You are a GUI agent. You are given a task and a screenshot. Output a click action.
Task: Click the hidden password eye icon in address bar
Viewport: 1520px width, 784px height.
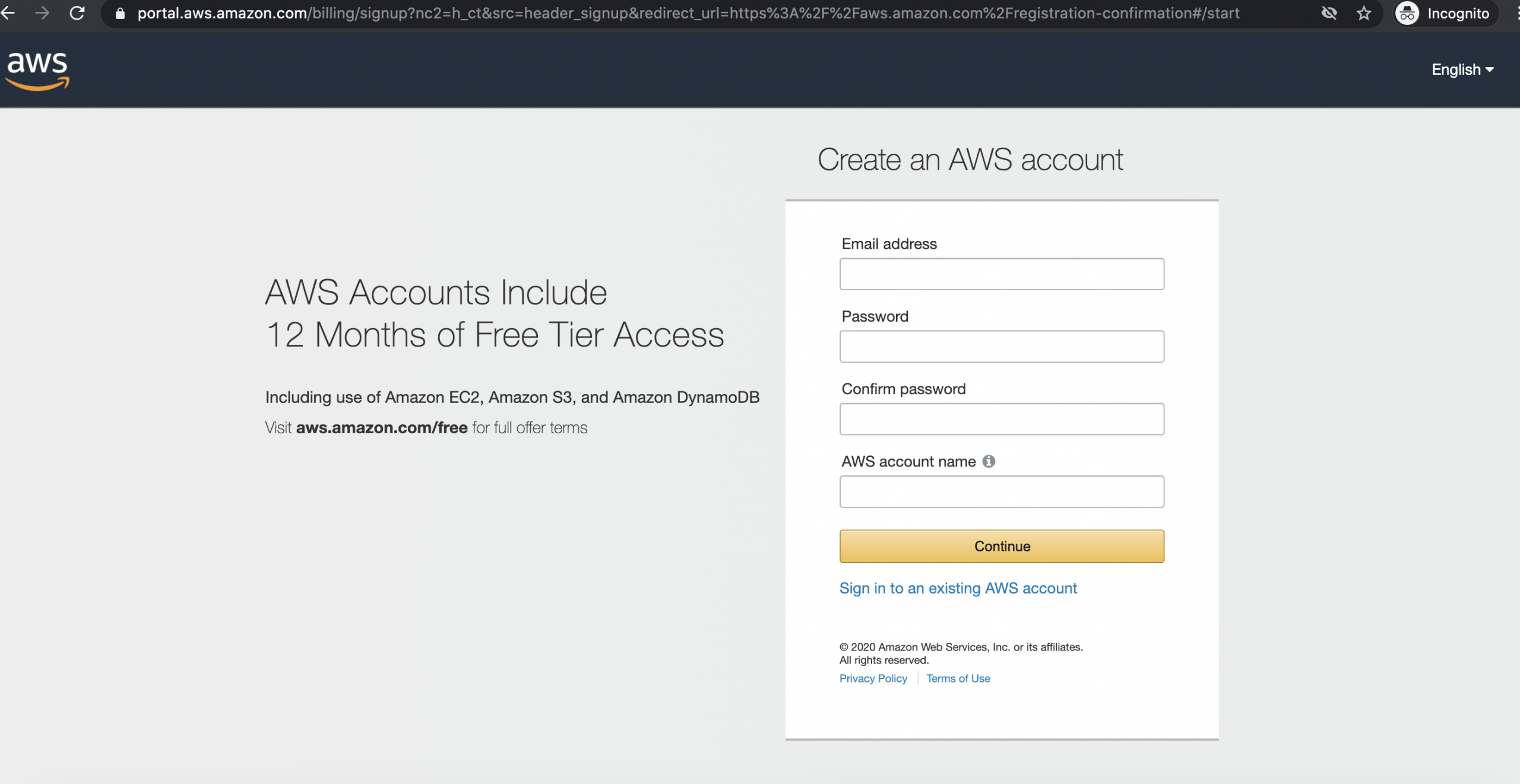coord(1329,13)
